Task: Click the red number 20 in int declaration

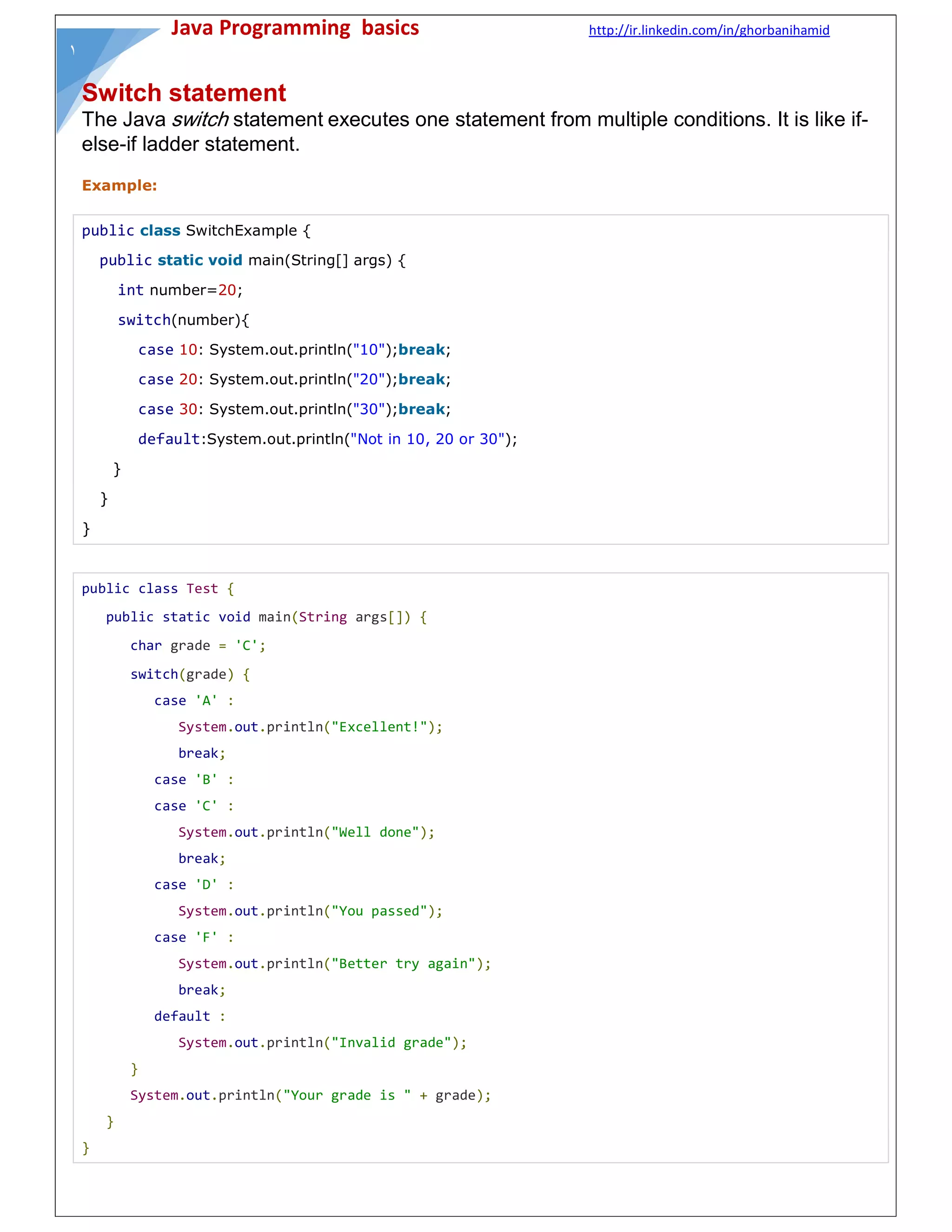Action: tap(227, 290)
